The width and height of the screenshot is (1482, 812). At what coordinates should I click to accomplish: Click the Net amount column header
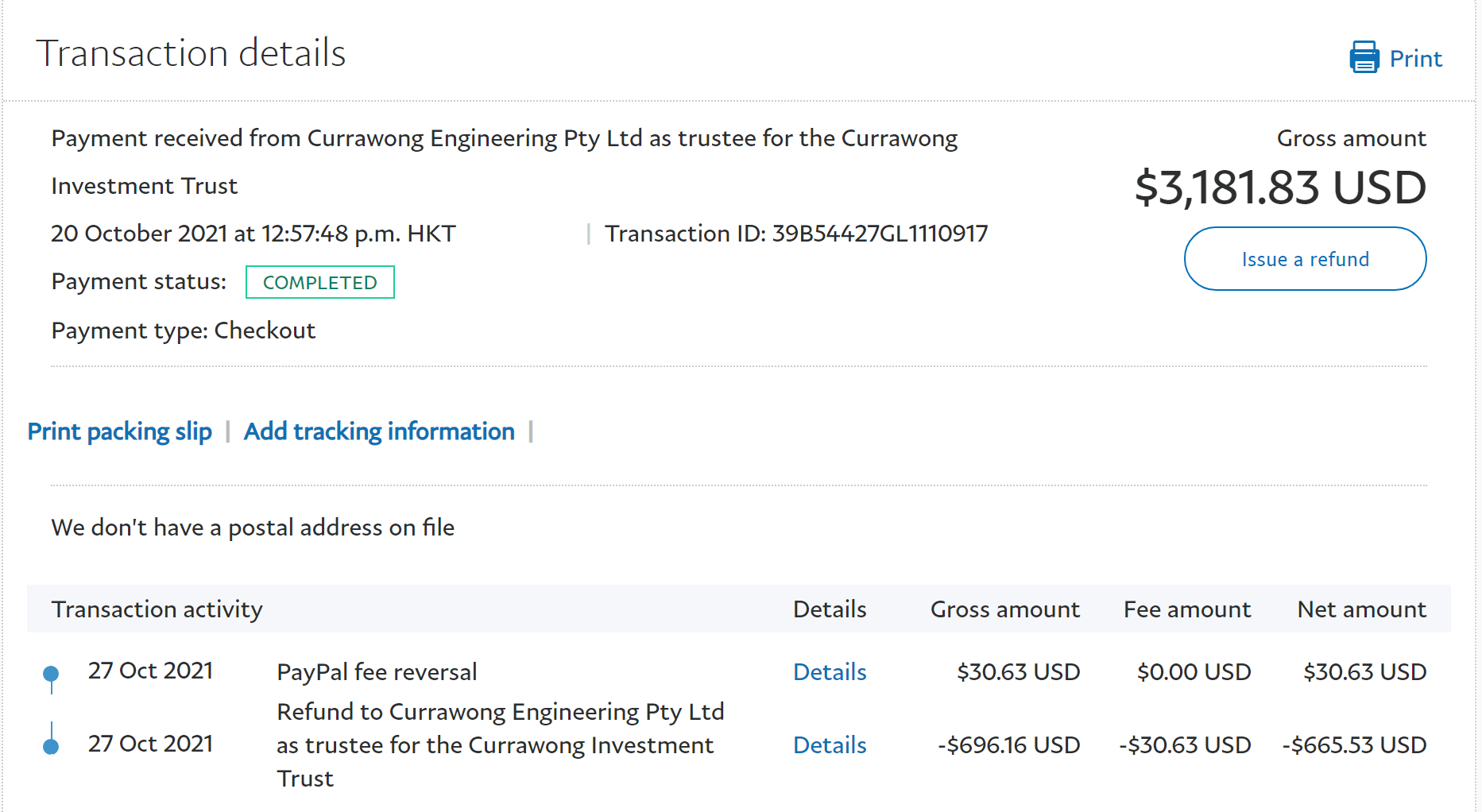point(1361,609)
